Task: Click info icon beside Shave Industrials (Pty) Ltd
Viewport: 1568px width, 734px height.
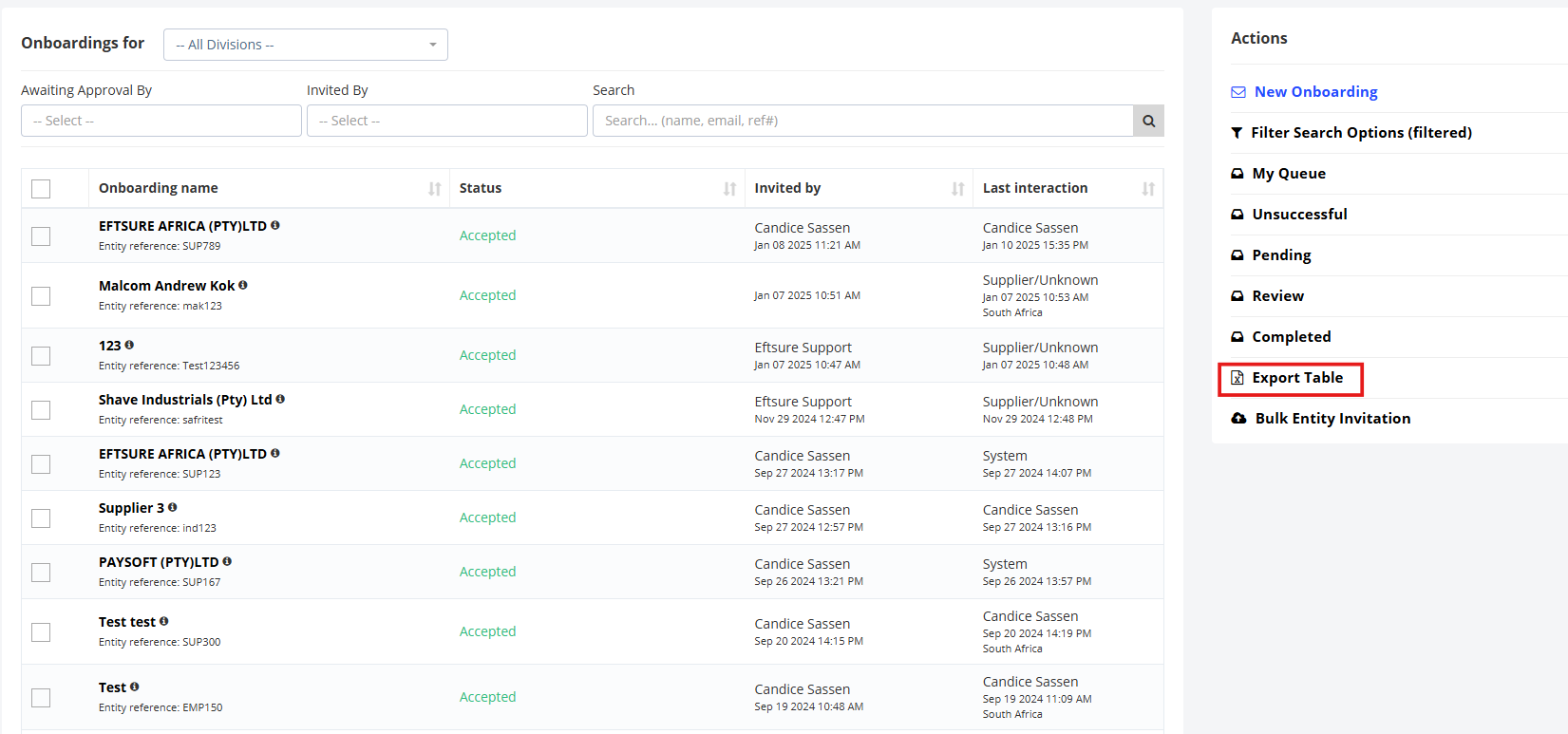Action: (x=280, y=399)
